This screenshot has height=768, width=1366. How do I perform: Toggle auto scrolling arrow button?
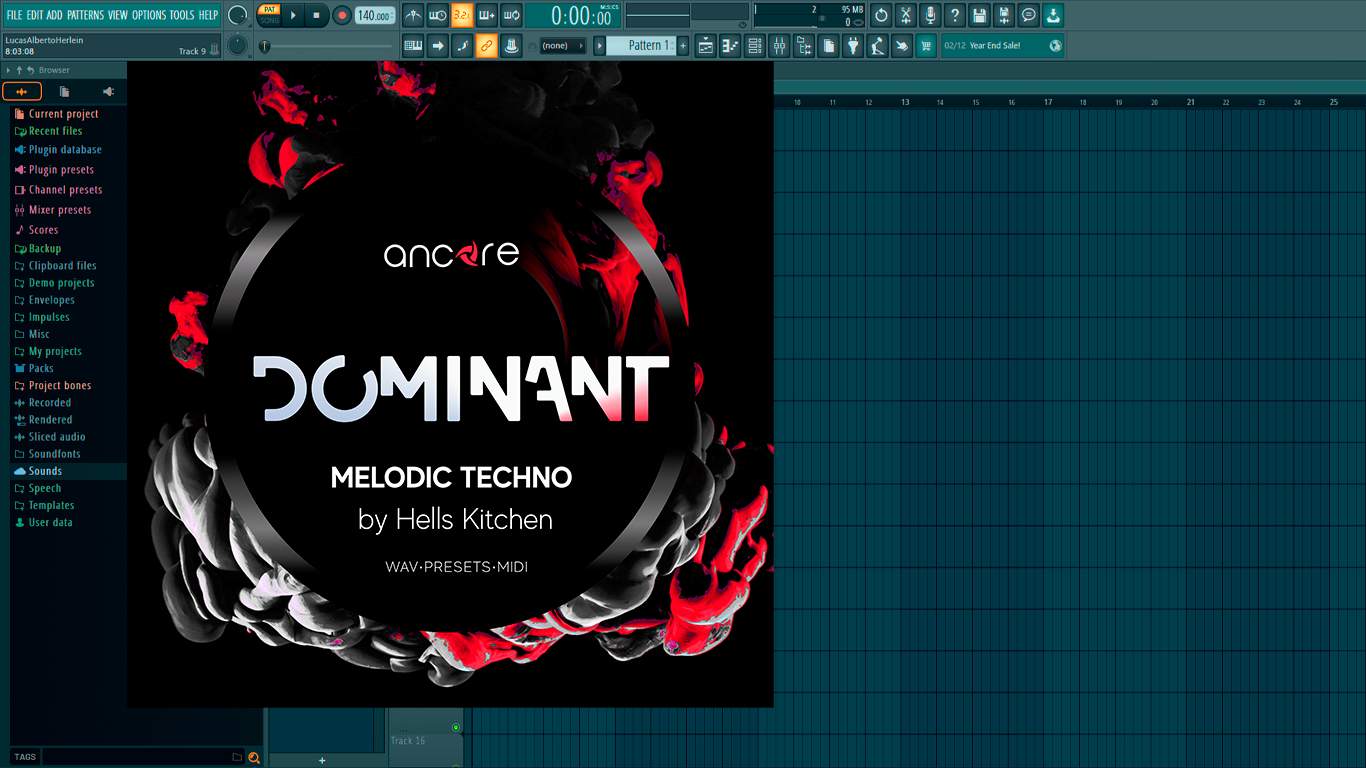[x=438, y=45]
